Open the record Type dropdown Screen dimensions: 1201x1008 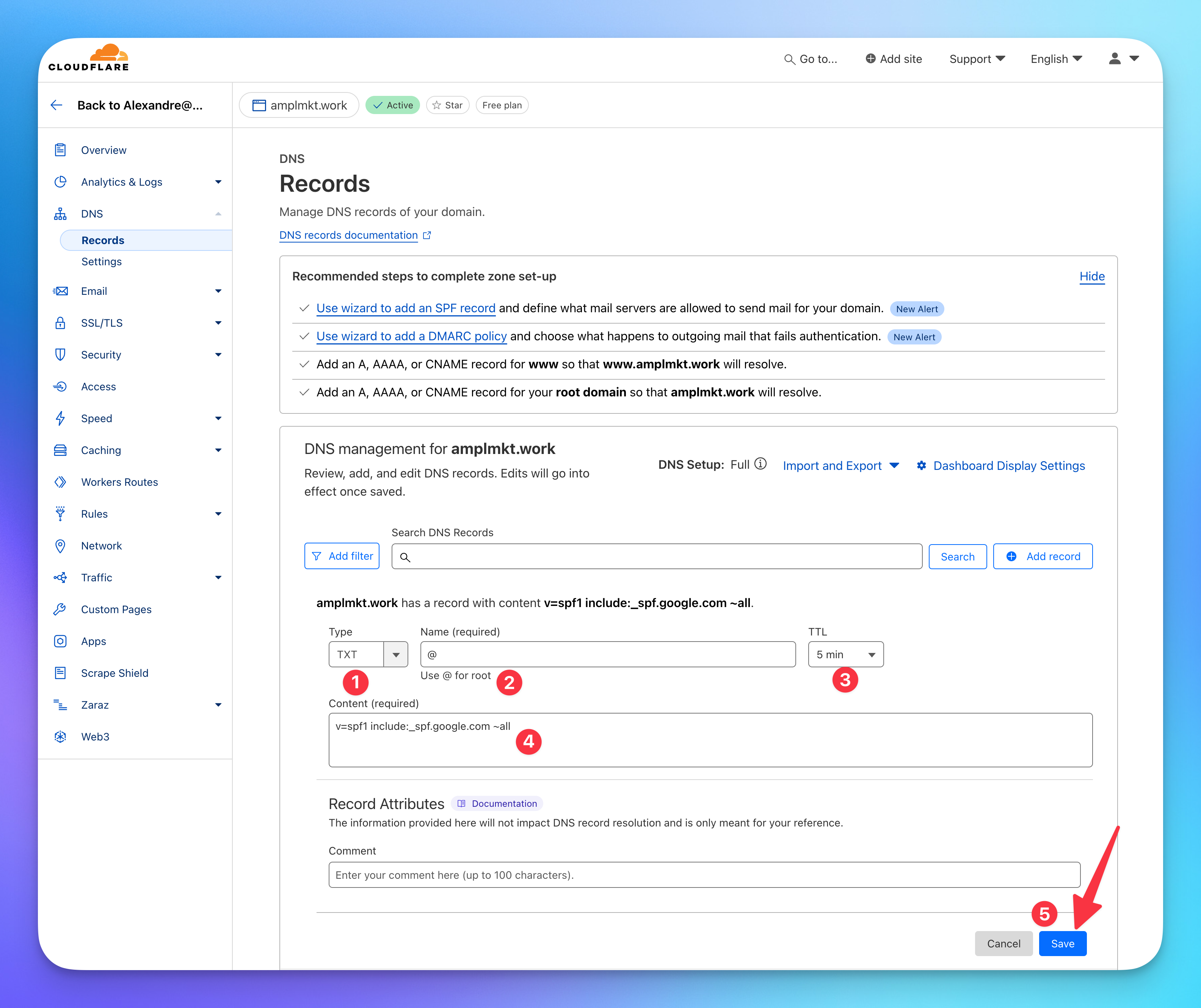tap(395, 654)
